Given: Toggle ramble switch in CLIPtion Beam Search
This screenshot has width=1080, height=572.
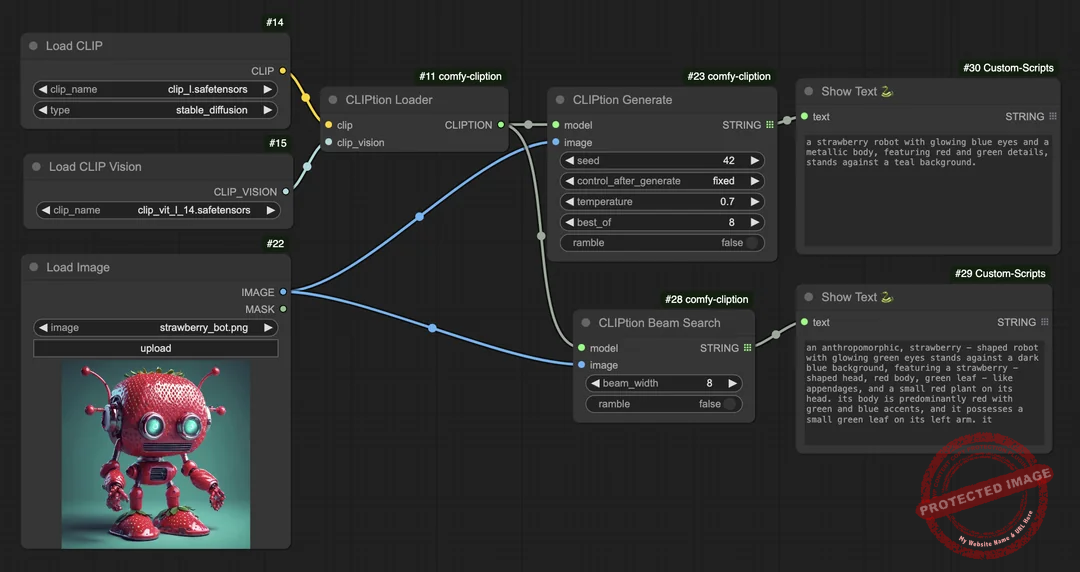Looking at the screenshot, I should pos(730,404).
